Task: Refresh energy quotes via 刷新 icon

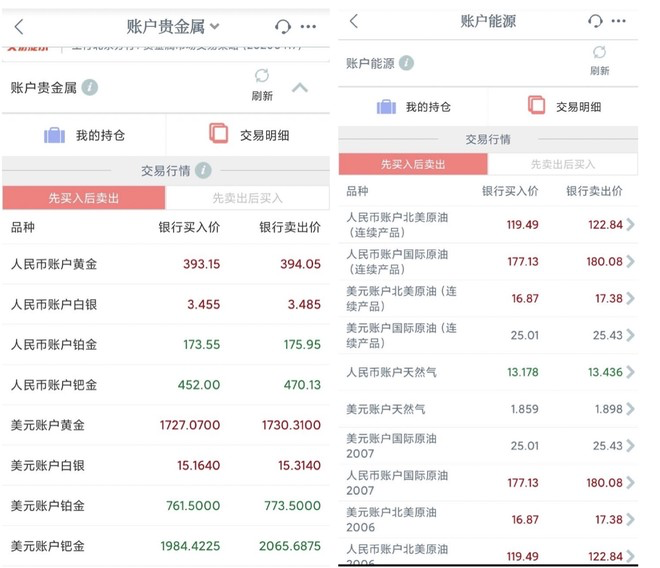Action: (599, 60)
